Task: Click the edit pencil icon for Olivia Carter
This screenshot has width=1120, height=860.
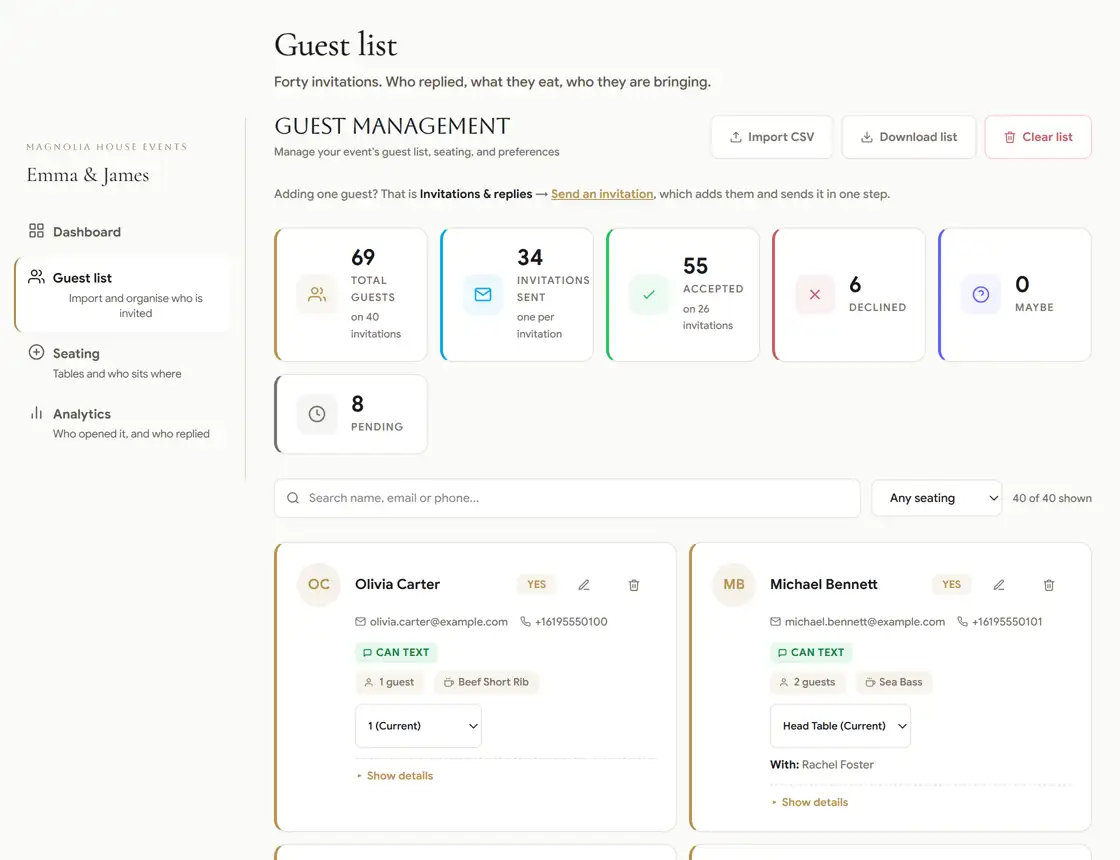Action: pos(584,585)
